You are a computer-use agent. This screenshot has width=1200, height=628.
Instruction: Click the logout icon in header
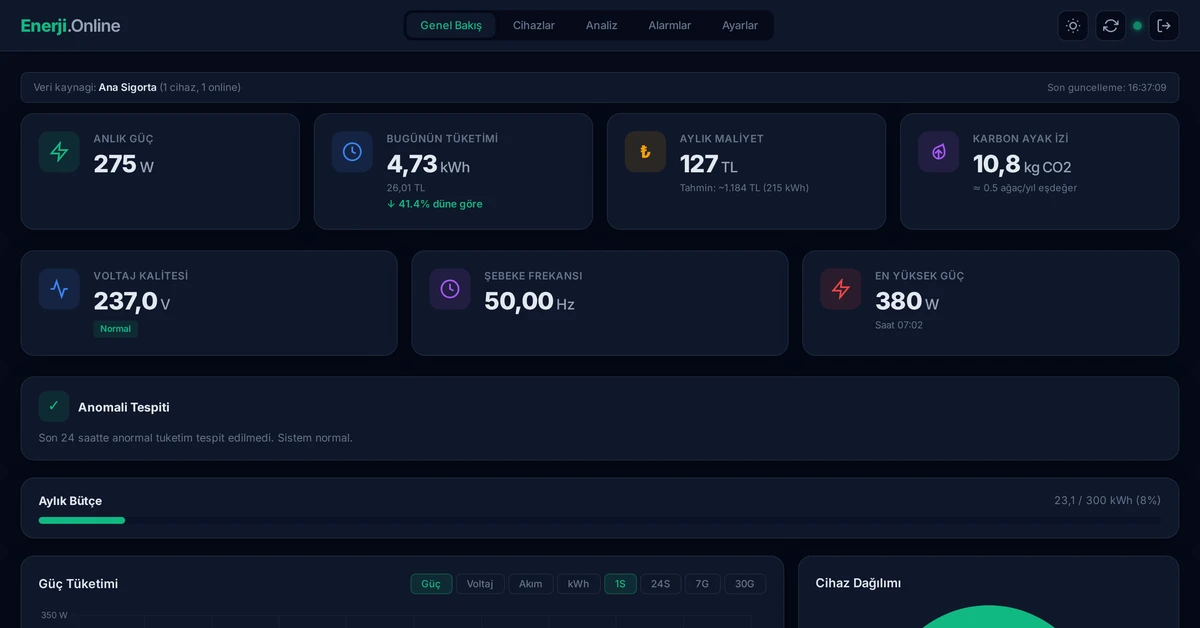(x=1164, y=26)
